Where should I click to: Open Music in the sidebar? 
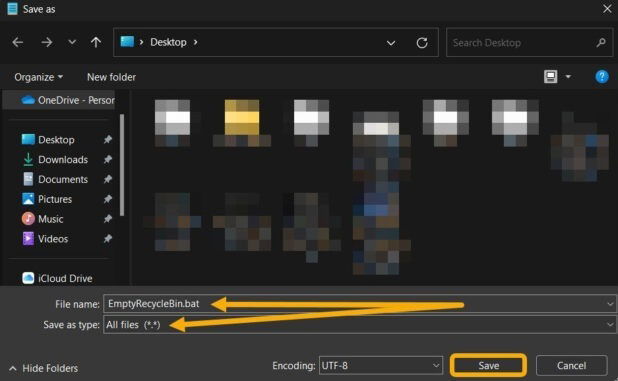click(x=43, y=219)
